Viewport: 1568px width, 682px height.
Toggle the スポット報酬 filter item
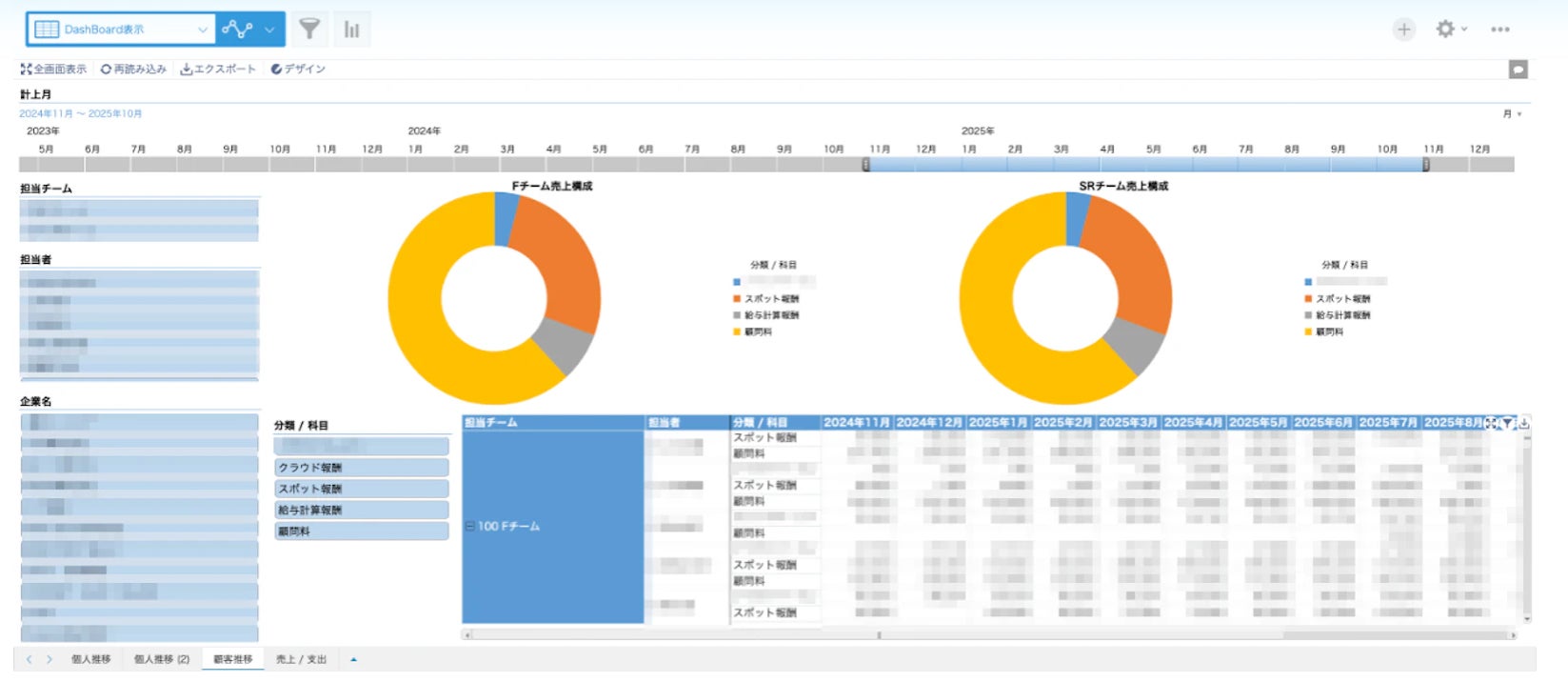pos(361,489)
